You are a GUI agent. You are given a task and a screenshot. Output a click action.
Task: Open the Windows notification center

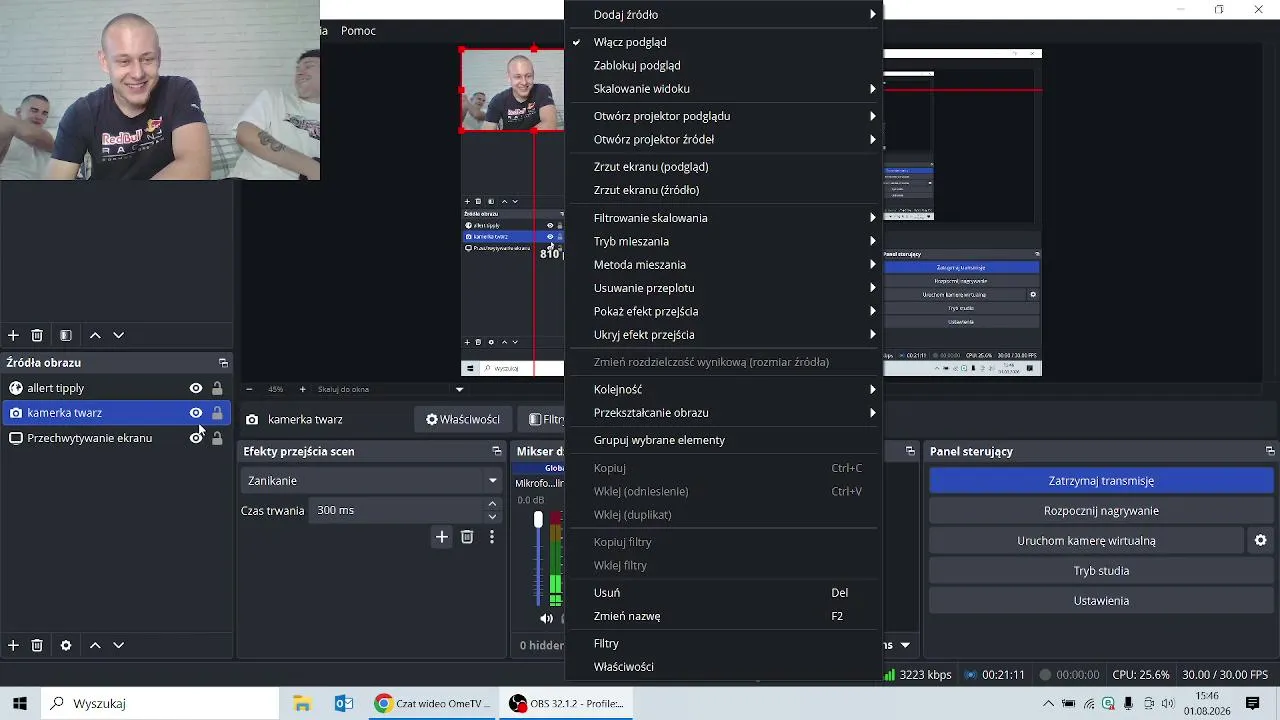pyautogui.click(x=1252, y=704)
